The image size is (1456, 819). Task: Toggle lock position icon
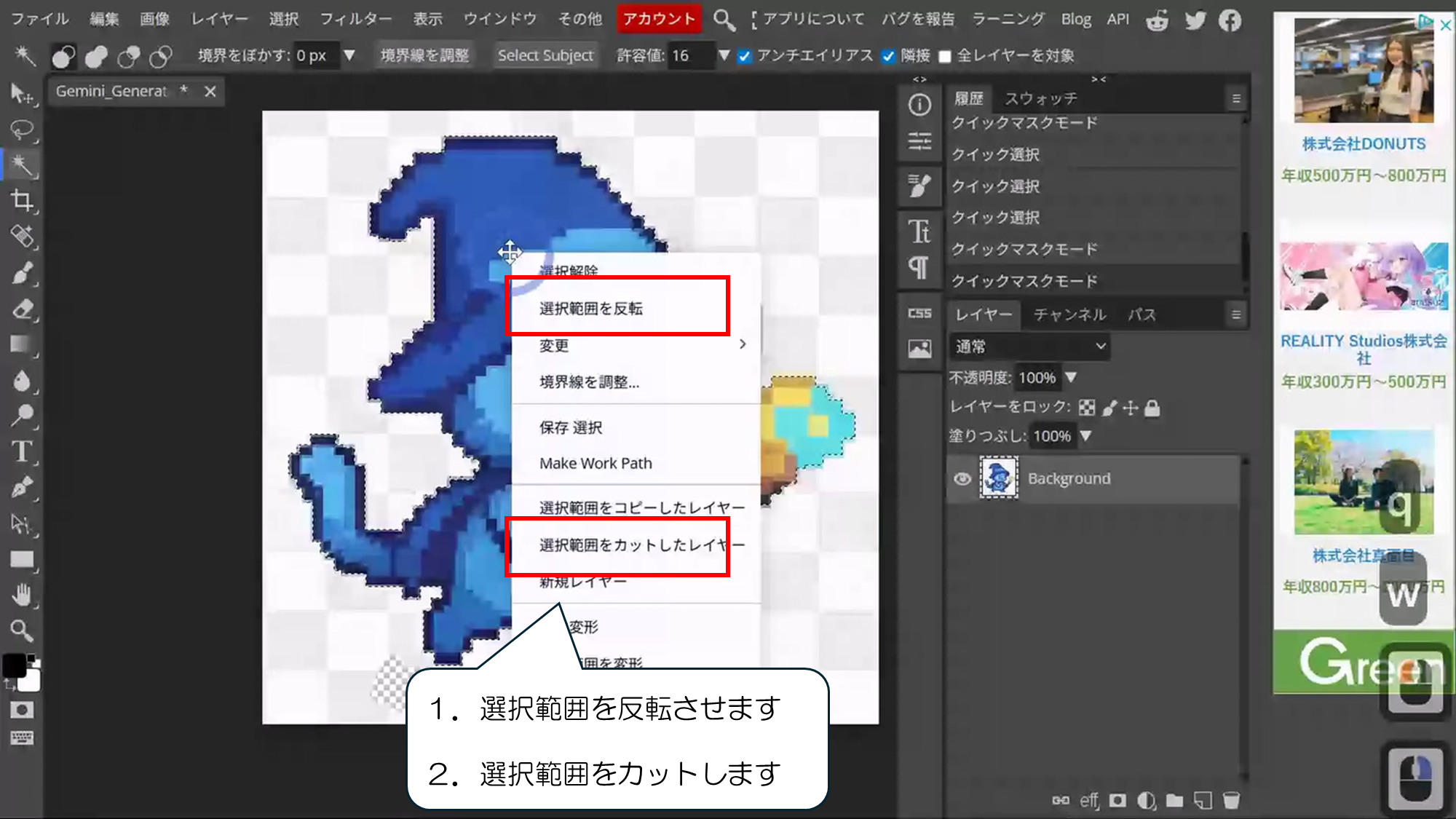[x=1130, y=408]
